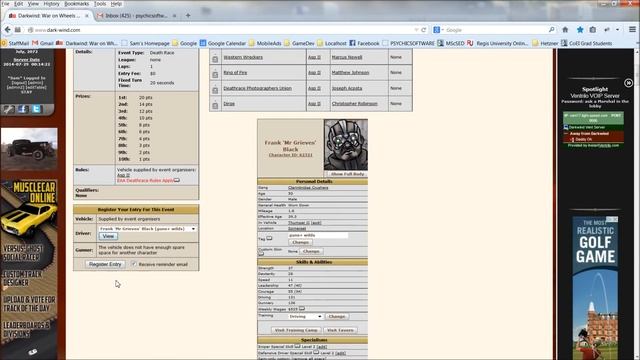The width and height of the screenshot is (640, 360).
Task: Open the Edit menu
Action: (x=19, y=4)
